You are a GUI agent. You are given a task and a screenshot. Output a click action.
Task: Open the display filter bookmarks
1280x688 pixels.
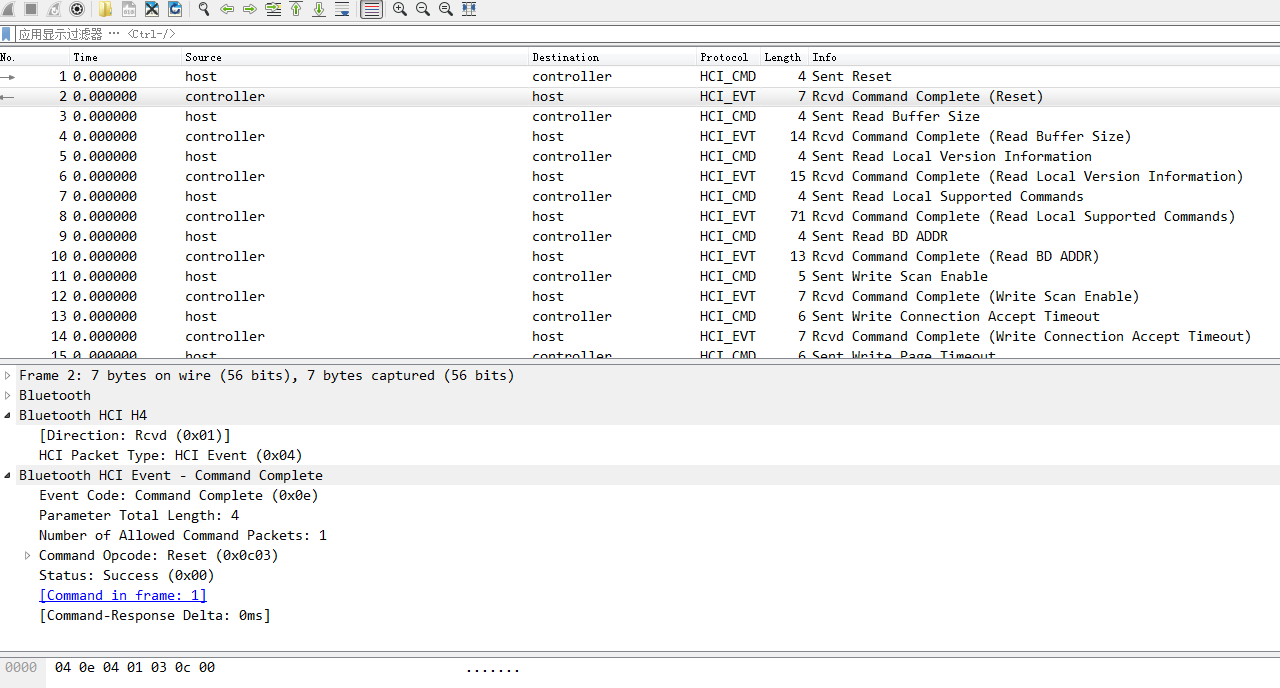coord(7,33)
